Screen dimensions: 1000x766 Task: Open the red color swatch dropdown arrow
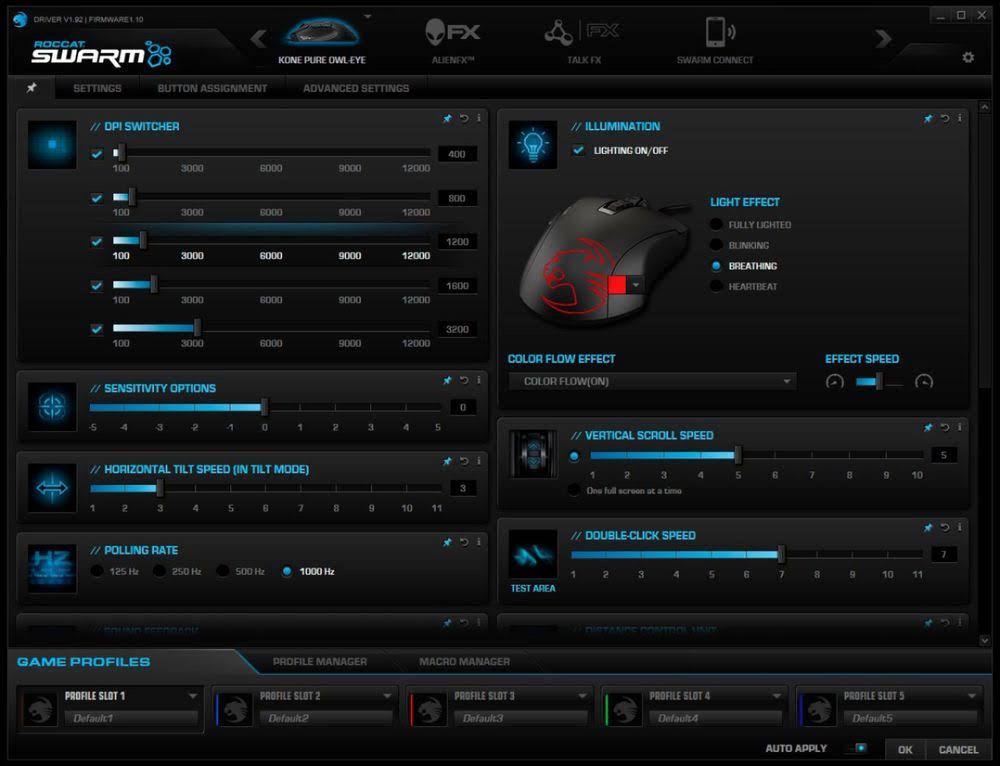pyautogui.click(x=635, y=285)
